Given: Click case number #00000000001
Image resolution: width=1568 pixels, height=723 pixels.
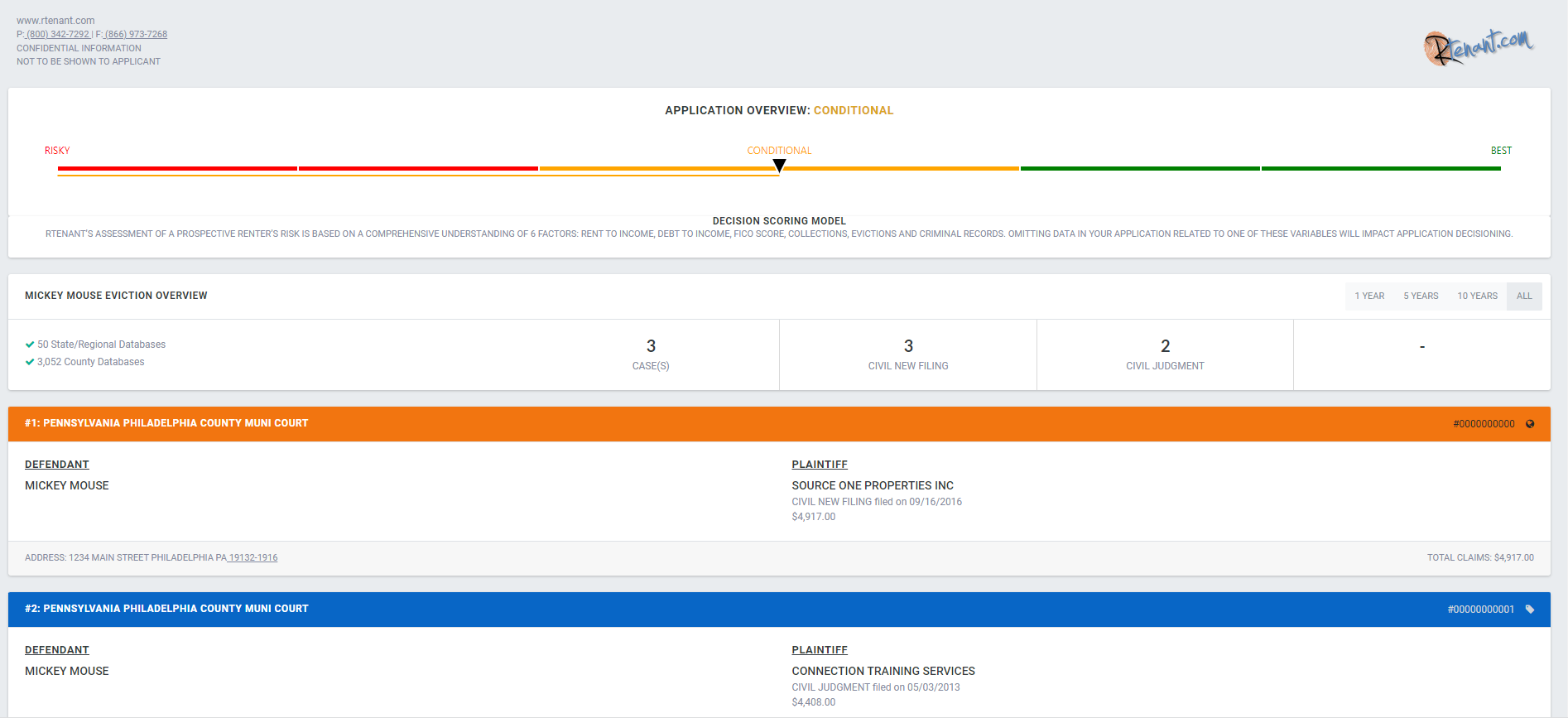Looking at the screenshot, I should (x=1480, y=610).
